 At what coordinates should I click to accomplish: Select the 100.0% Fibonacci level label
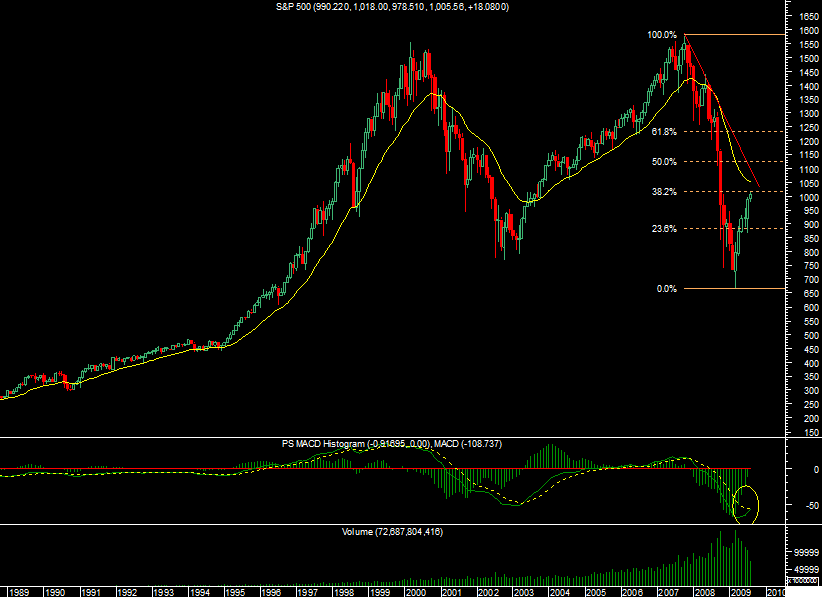(662, 35)
